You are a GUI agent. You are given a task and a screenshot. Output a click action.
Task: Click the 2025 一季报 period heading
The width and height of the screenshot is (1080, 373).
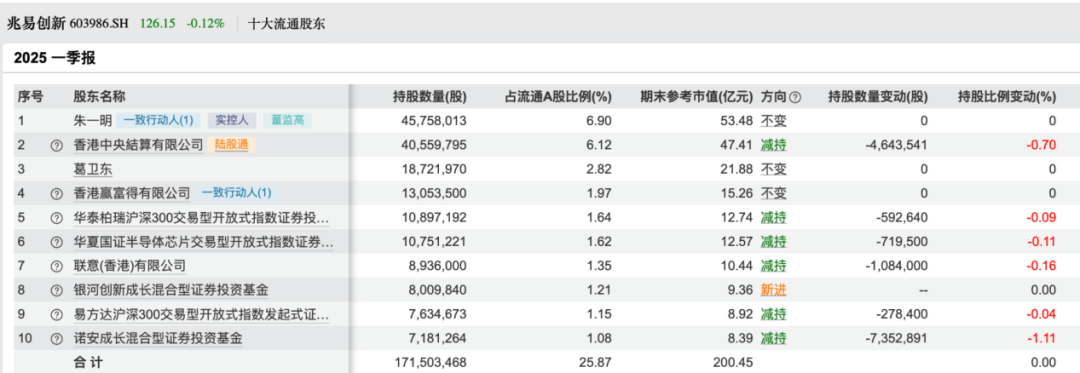(54, 58)
